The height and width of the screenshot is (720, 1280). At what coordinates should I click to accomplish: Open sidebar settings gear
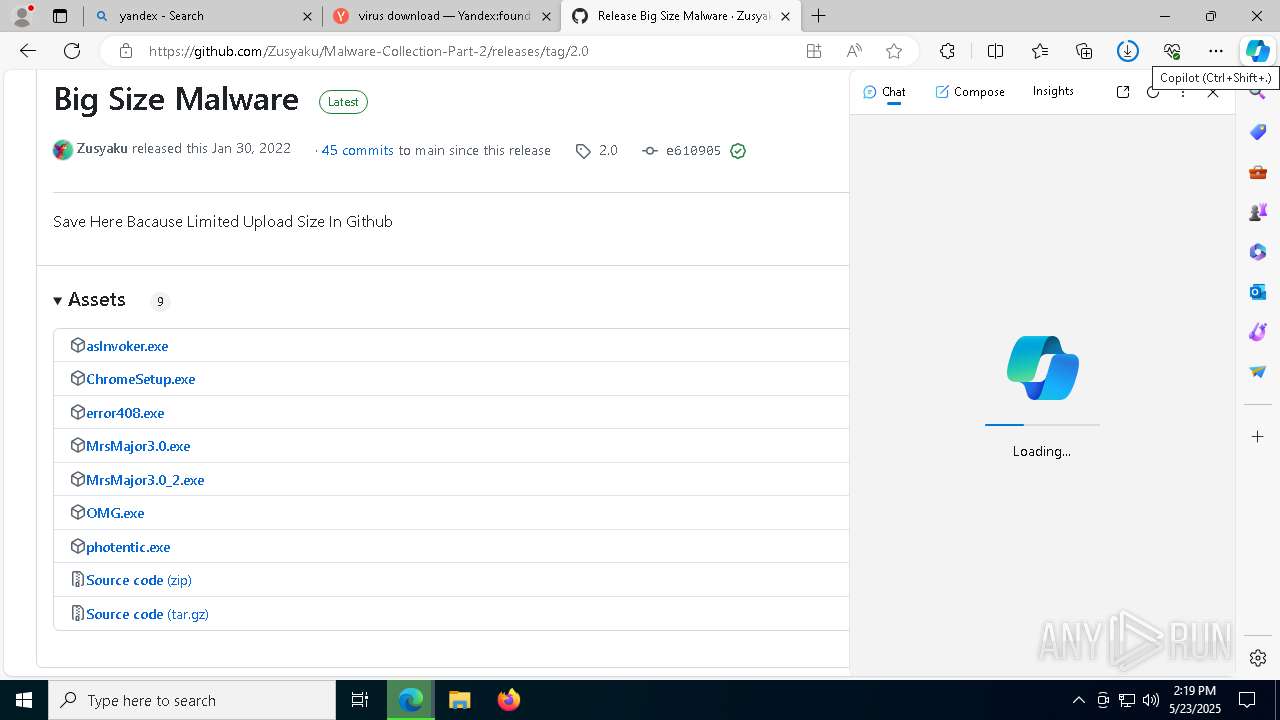point(1258,658)
